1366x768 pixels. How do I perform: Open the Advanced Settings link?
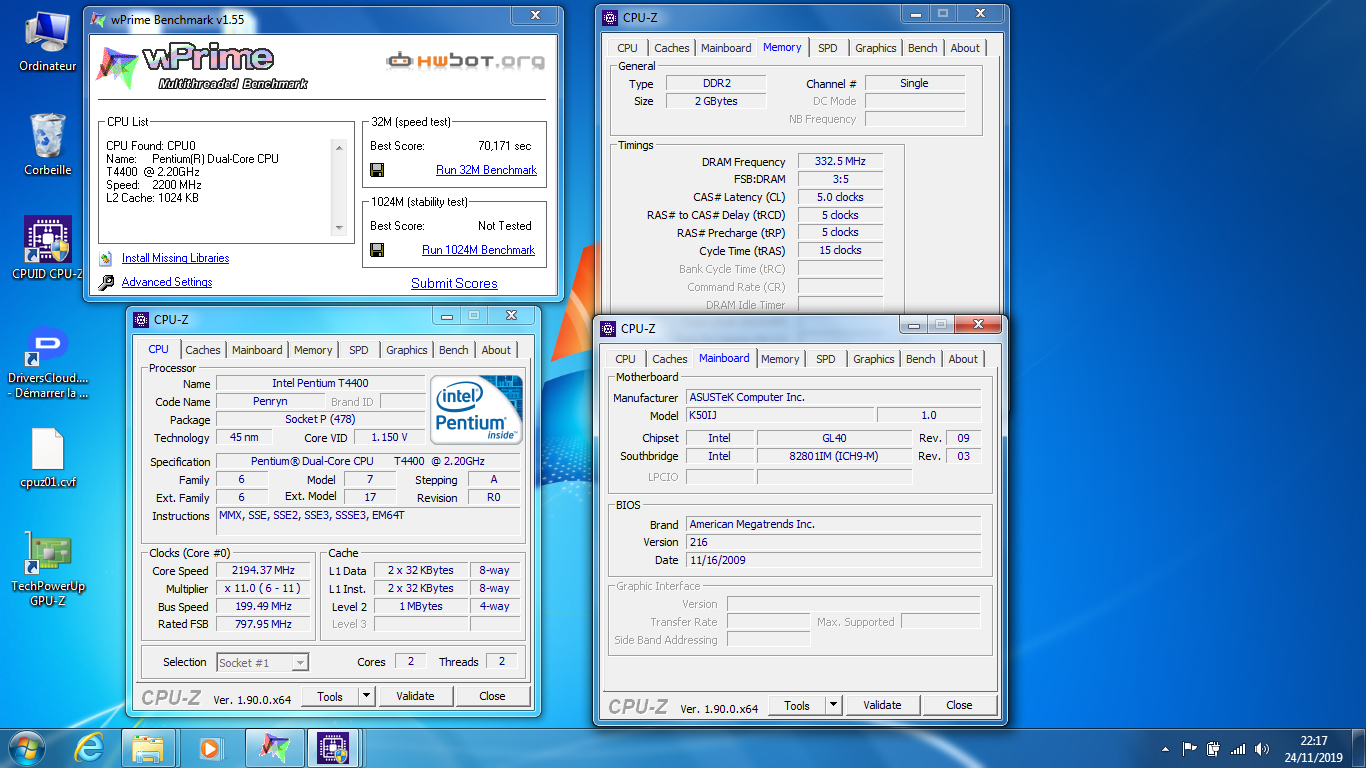(167, 282)
